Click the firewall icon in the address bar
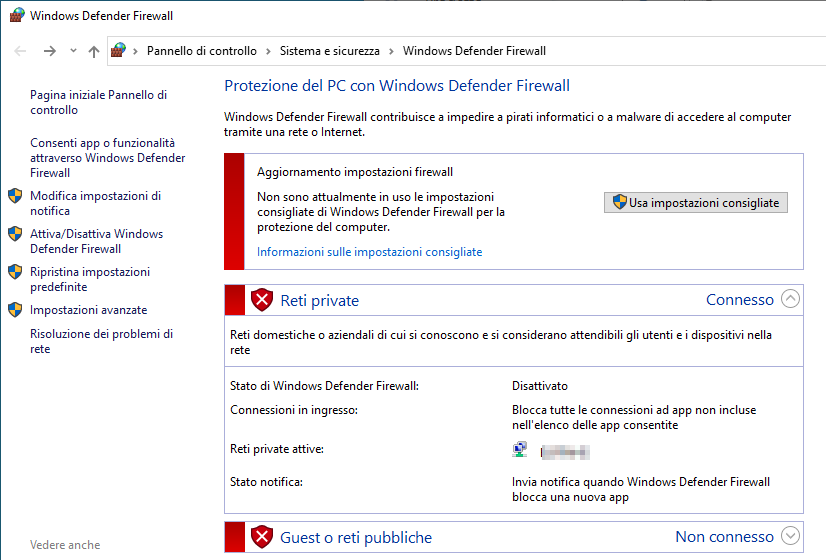Viewport: 826px width, 560px height. (119, 51)
